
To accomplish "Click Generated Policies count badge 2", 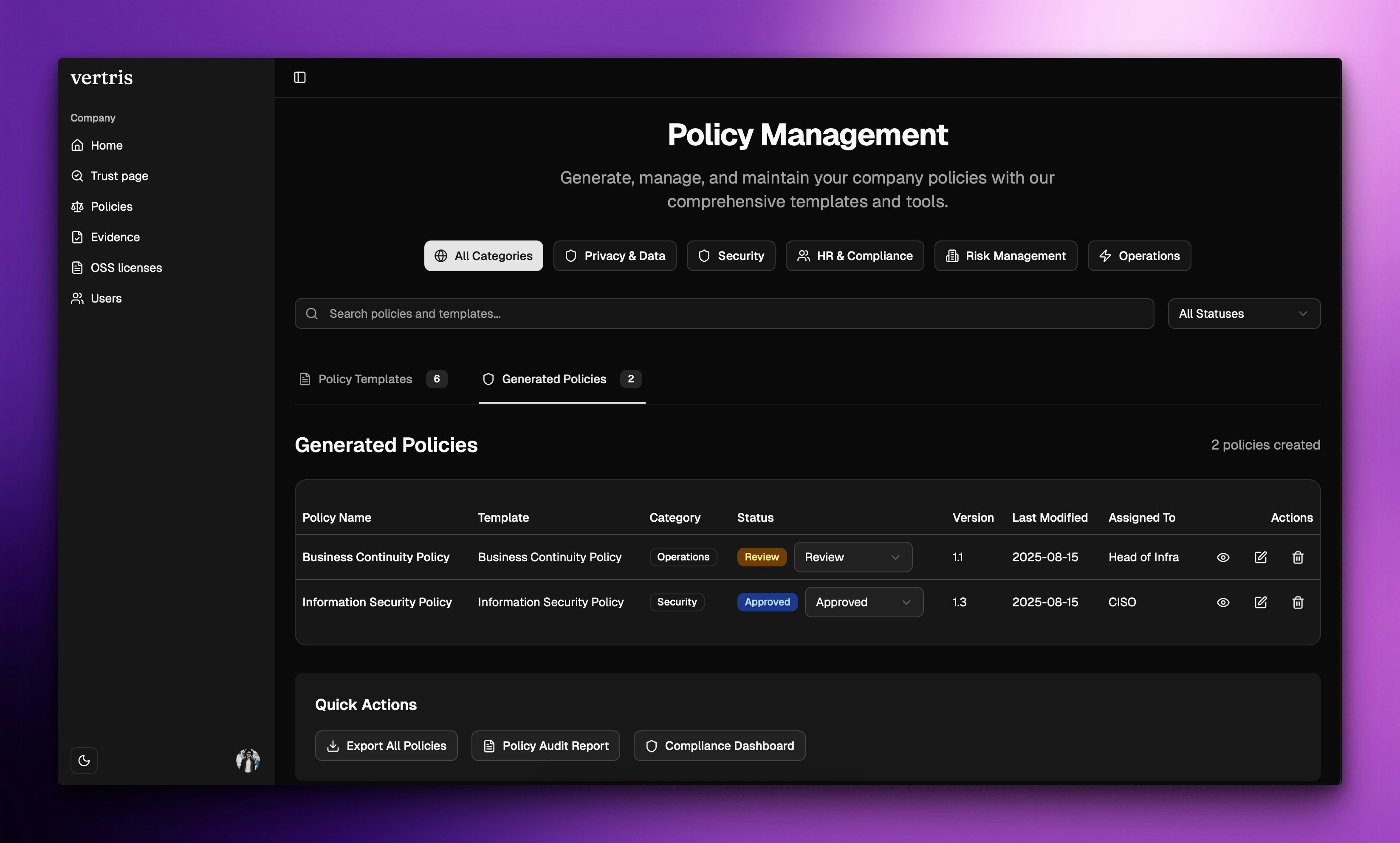I will click(x=631, y=379).
